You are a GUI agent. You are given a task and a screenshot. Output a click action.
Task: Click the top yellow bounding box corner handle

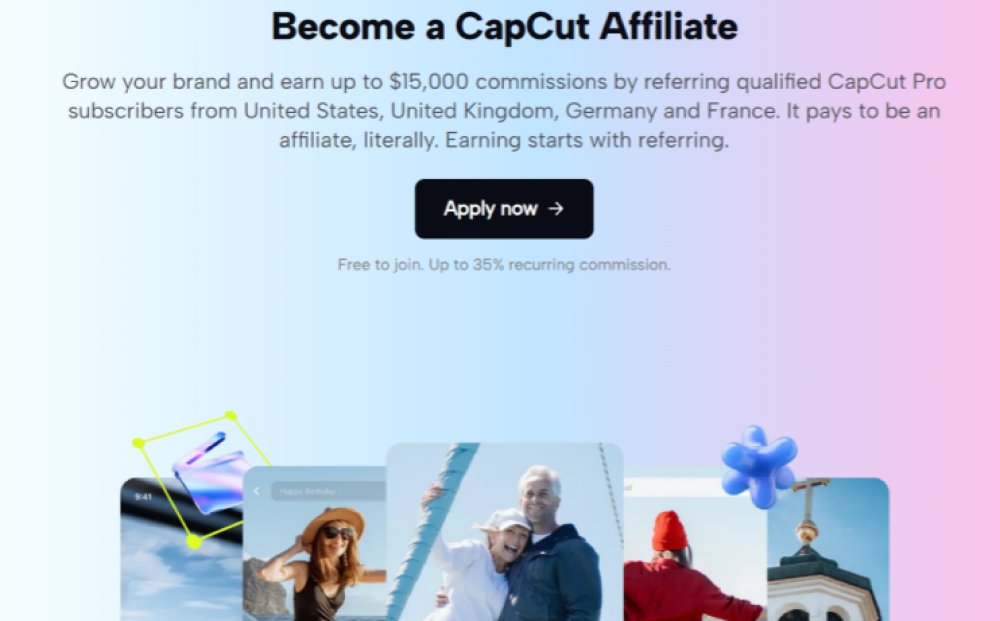(x=231, y=416)
